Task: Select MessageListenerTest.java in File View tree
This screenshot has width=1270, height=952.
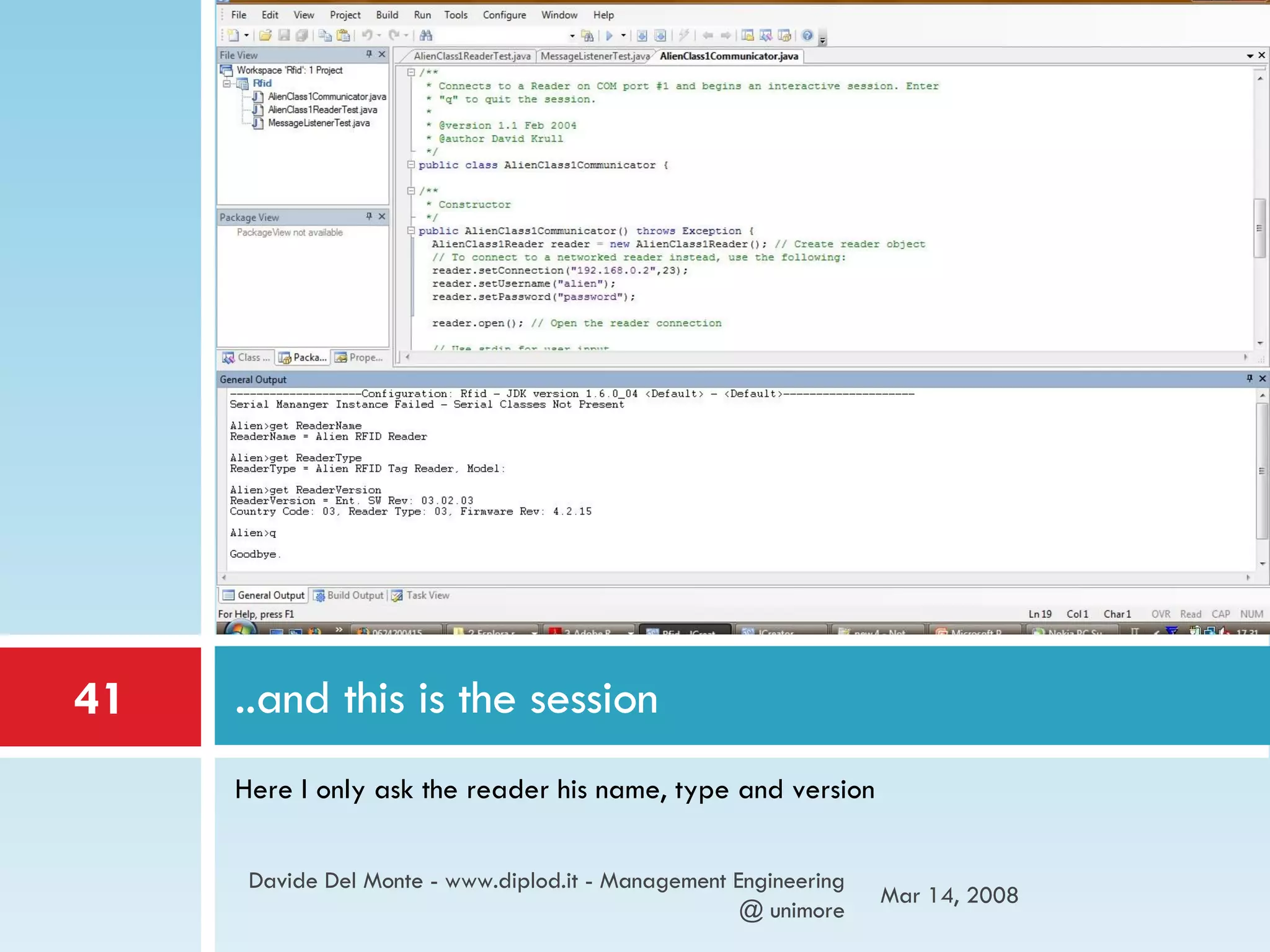Action: coord(319,123)
